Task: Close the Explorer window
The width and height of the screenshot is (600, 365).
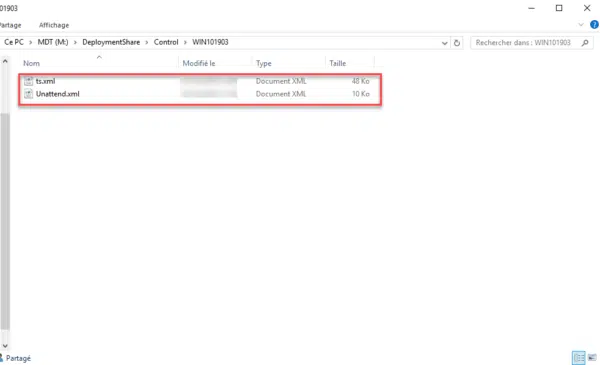Action: pyautogui.click(x=587, y=8)
